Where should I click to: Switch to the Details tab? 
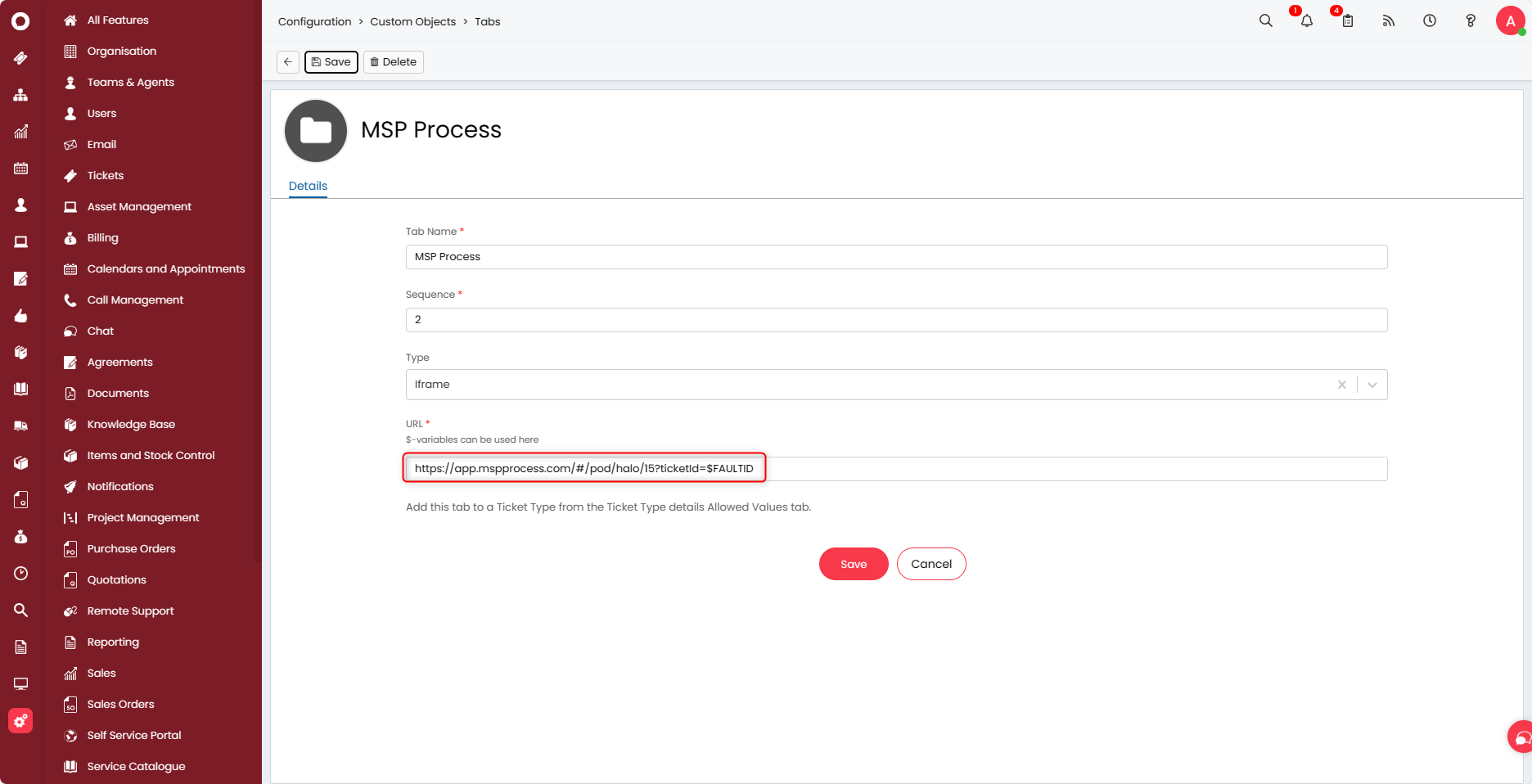[308, 186]
